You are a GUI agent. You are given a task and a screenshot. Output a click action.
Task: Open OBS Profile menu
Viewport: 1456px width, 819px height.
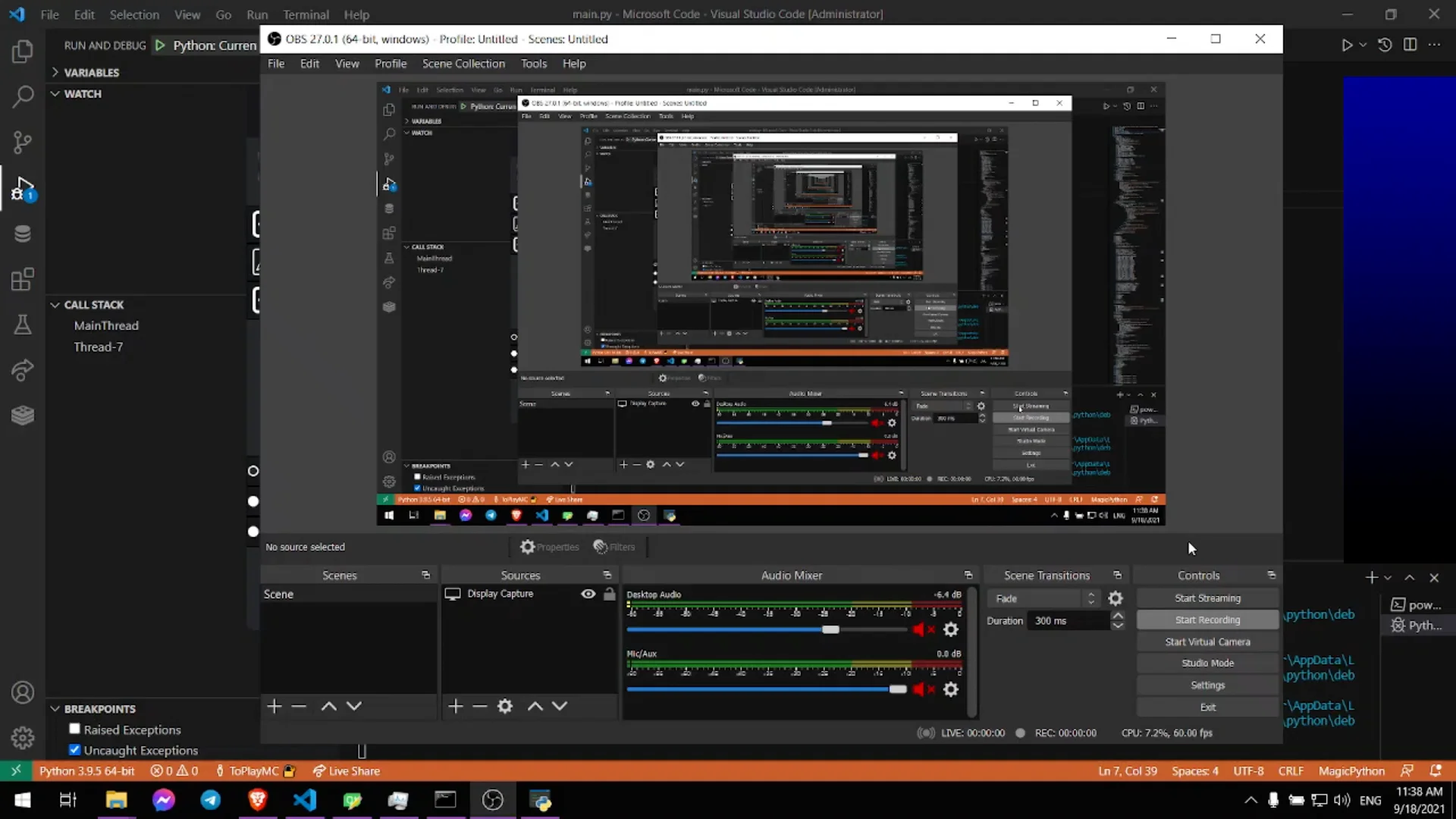(391, 64)
